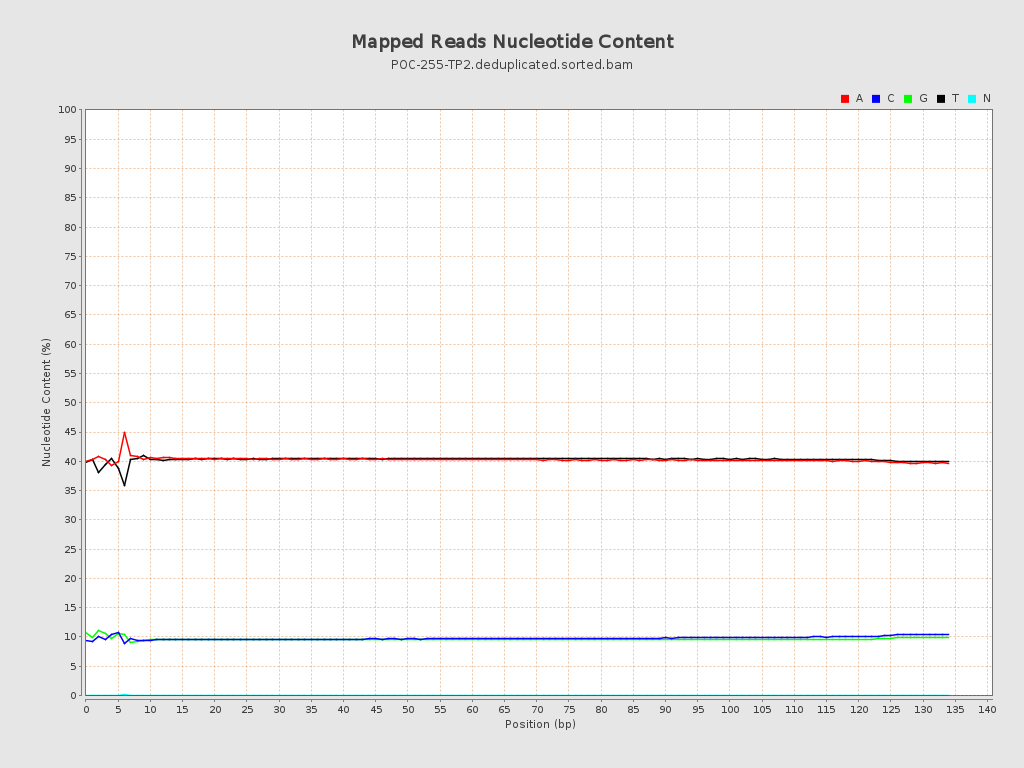Click the y-axis tick label 25

(71, 549)
